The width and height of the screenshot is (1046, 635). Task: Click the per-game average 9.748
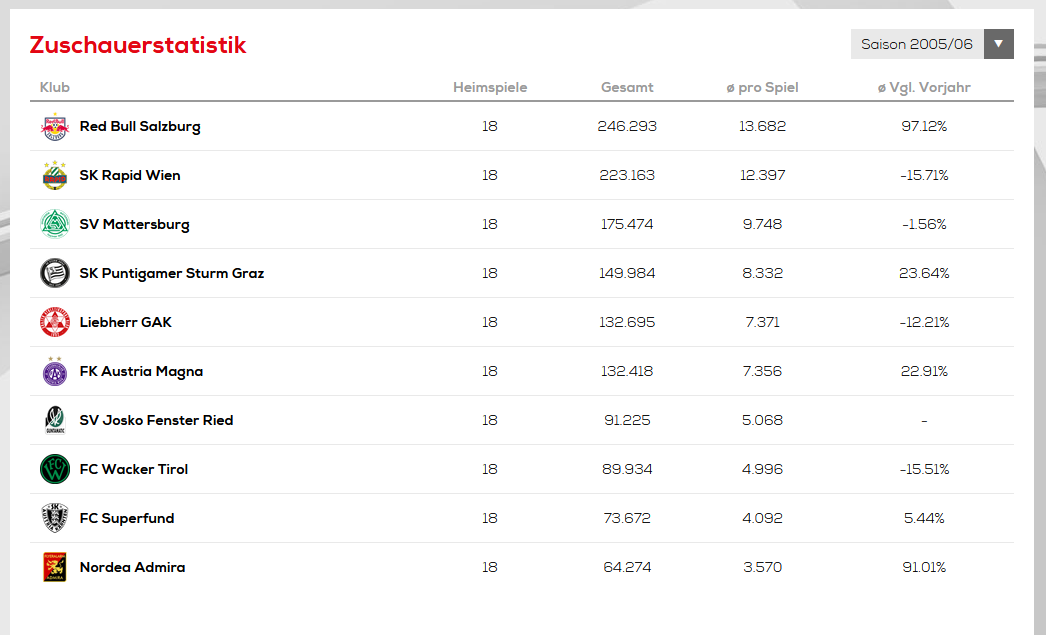click(x=762, y=224)
